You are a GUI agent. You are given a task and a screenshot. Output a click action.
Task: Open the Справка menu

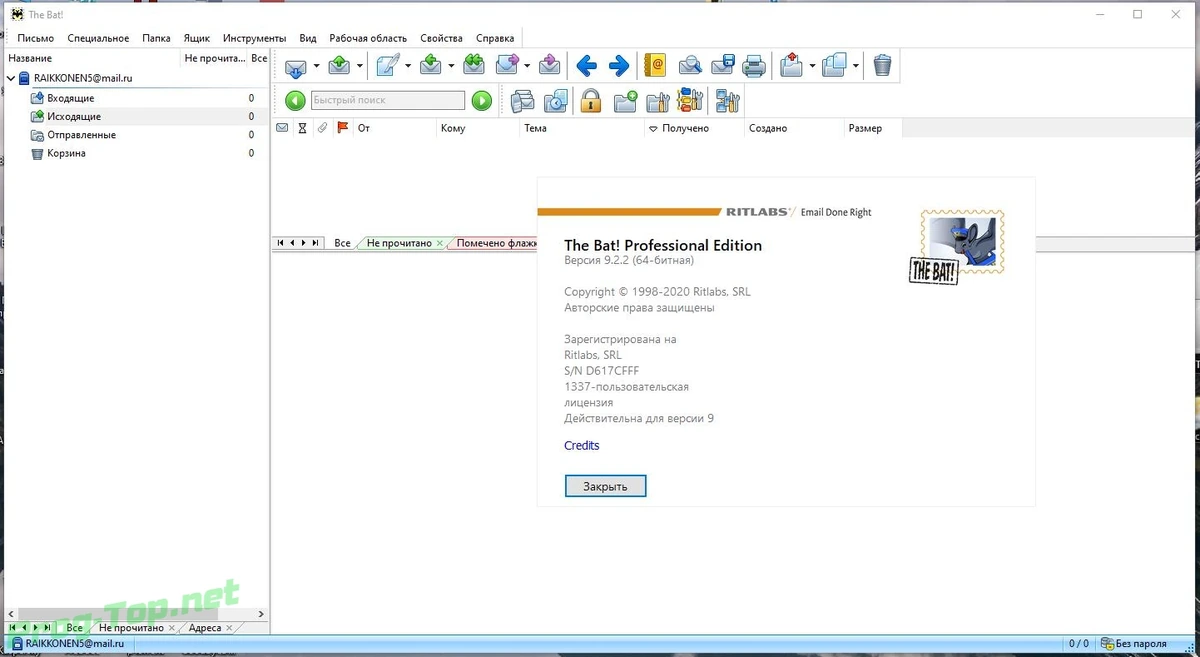pyautogui.click(x=495, y=38)
